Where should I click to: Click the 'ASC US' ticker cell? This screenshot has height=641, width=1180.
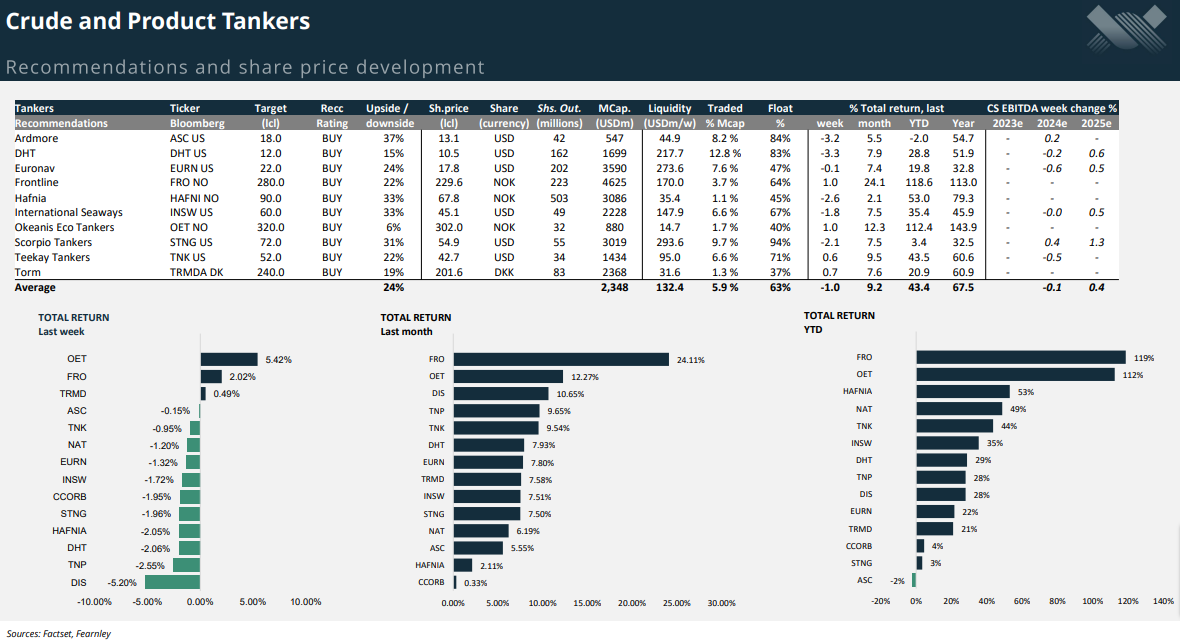[187, 138]
